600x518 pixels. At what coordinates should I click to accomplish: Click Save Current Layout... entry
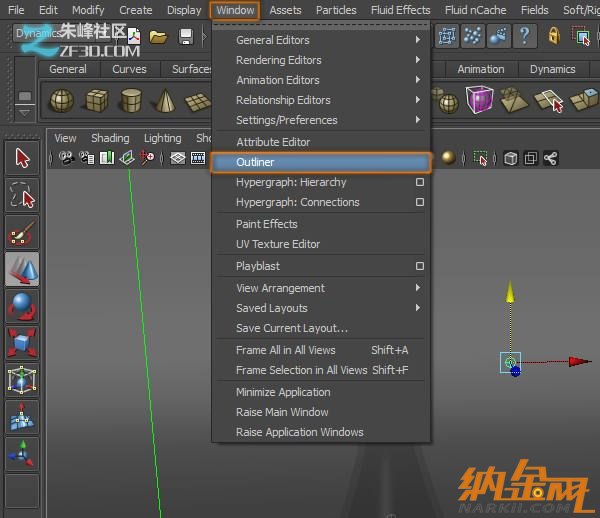point(292,328)
